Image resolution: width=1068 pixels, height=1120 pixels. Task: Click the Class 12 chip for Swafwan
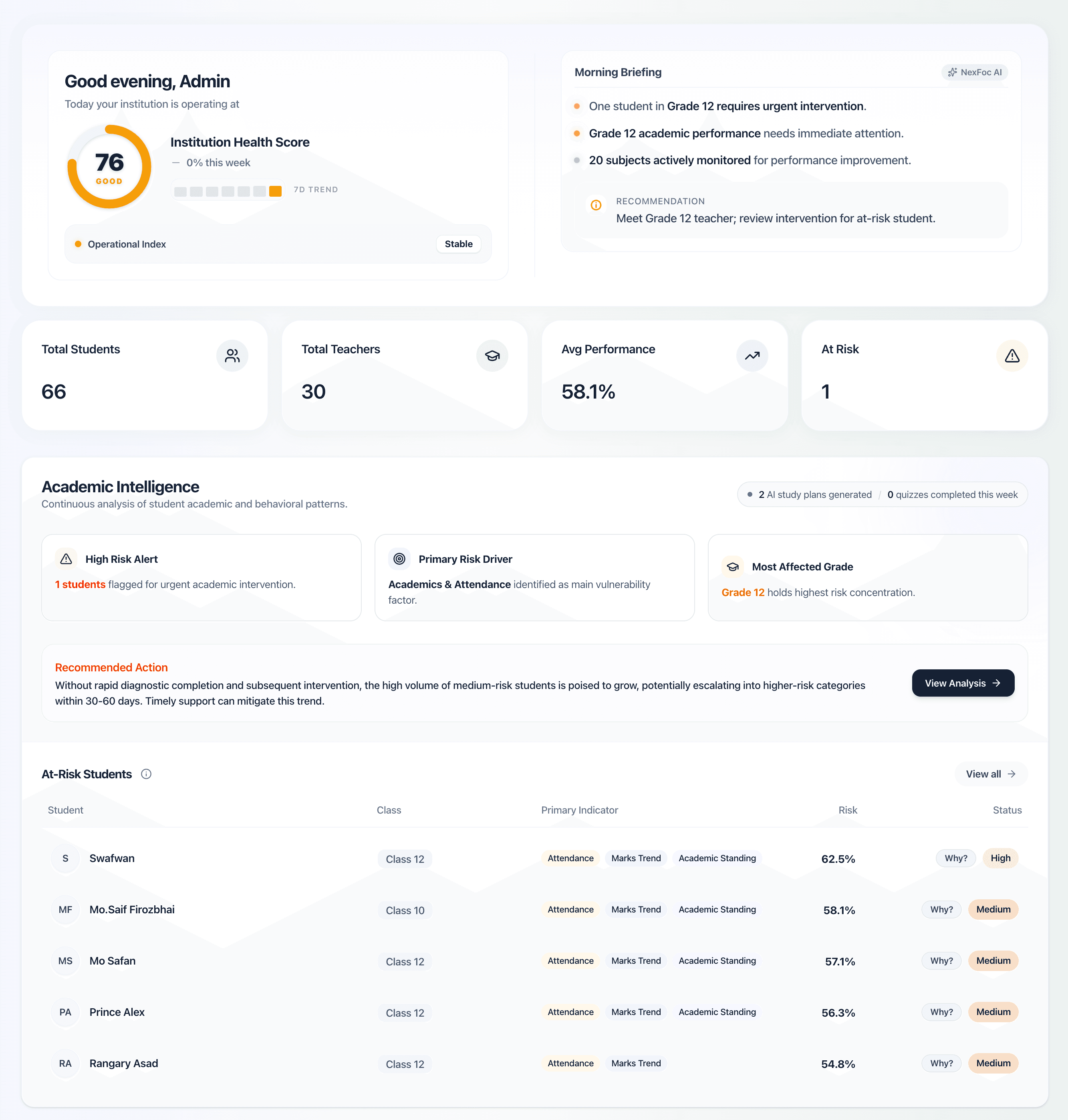pos(405,859)
